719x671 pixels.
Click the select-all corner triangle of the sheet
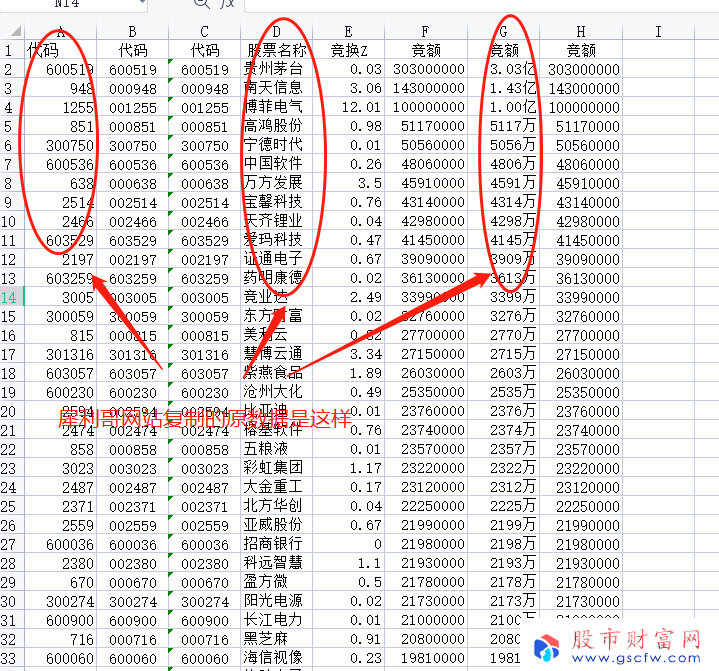pos(16,31)
